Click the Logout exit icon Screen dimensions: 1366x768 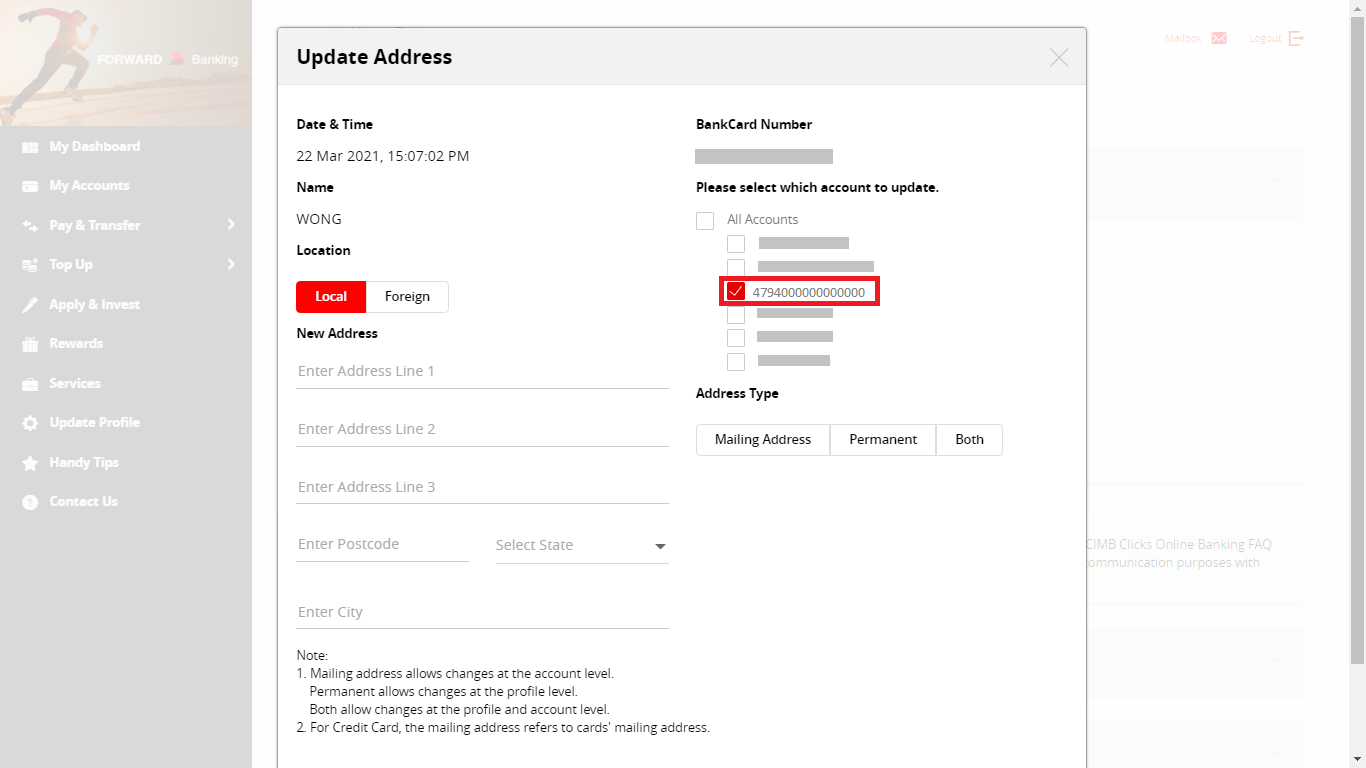[x=1296, y=38]
